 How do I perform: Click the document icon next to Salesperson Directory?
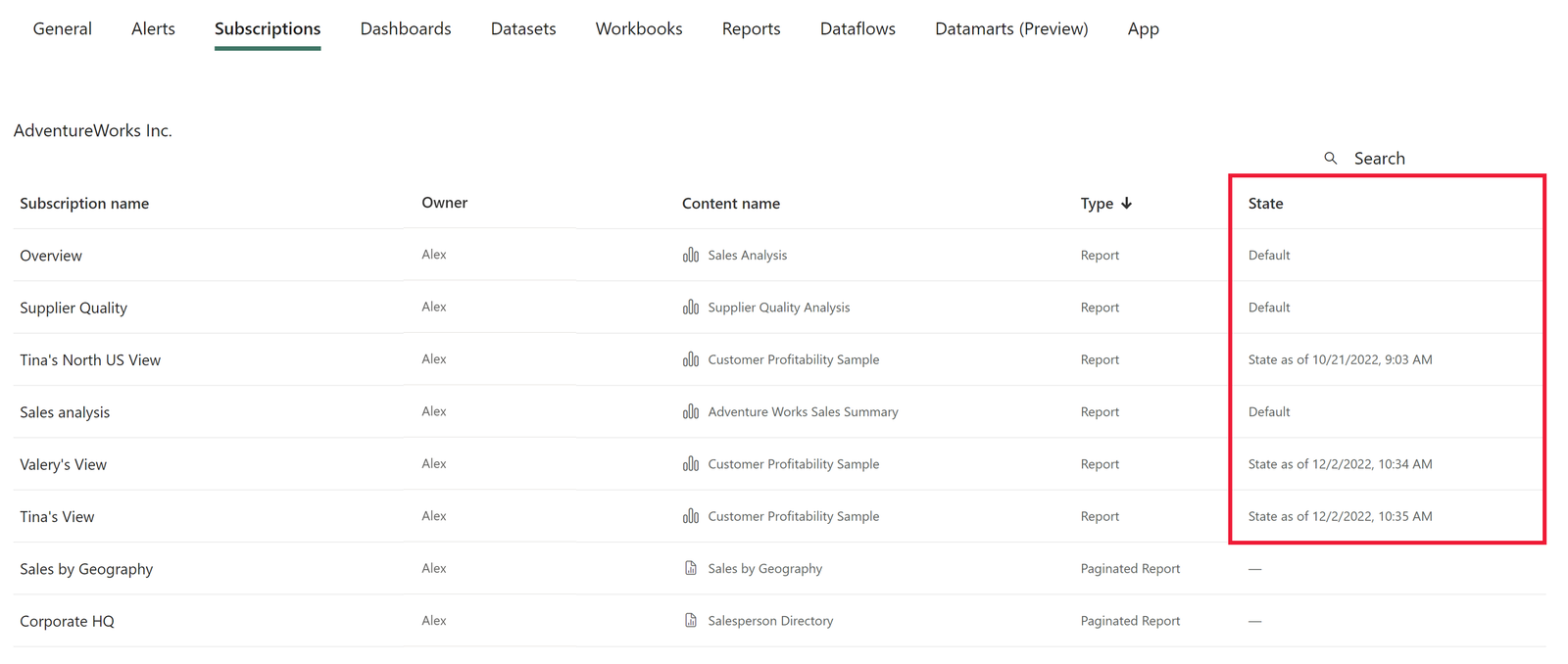click(x=691, y=620)
